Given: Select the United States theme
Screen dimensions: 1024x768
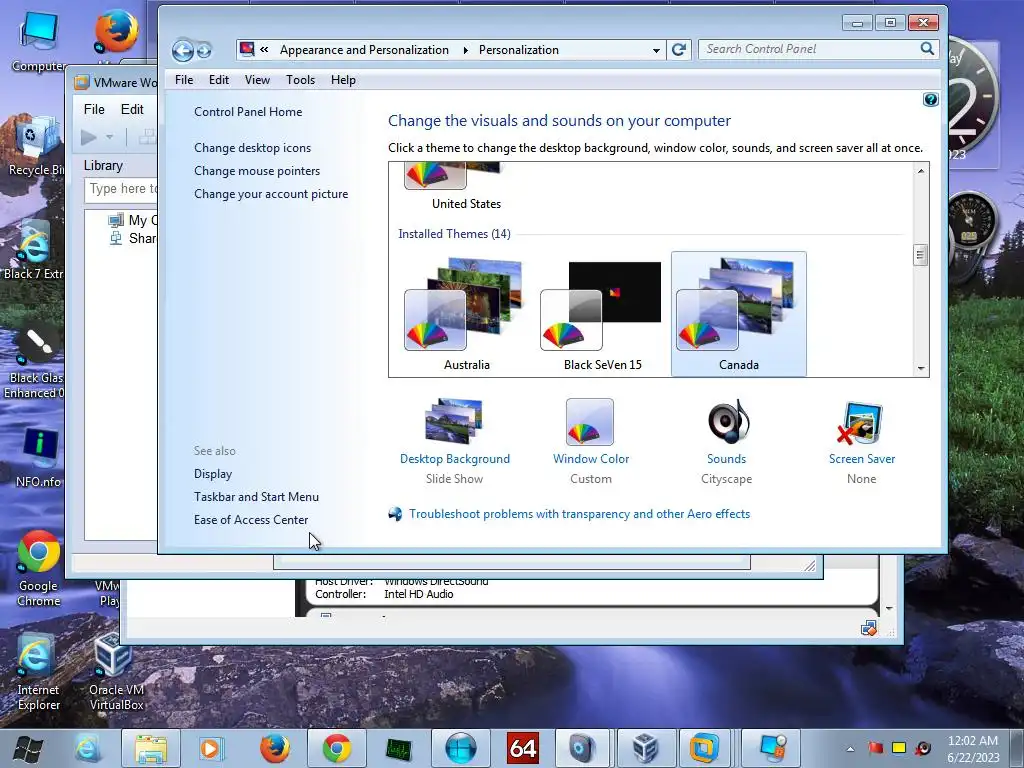Looking at the screenshot, I should pos(466,187).
